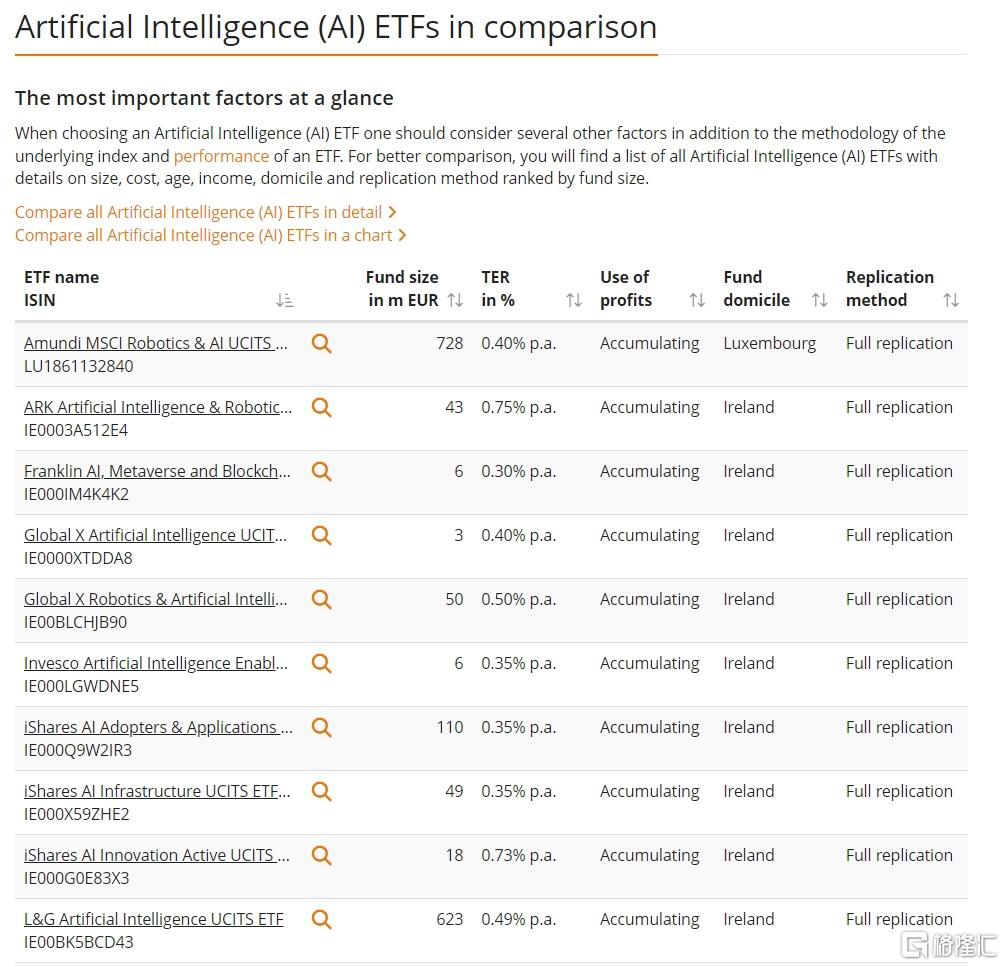Sort table by ETF name
The width and height of the screenshot is (1005, 967).
[x=285, y=300]
